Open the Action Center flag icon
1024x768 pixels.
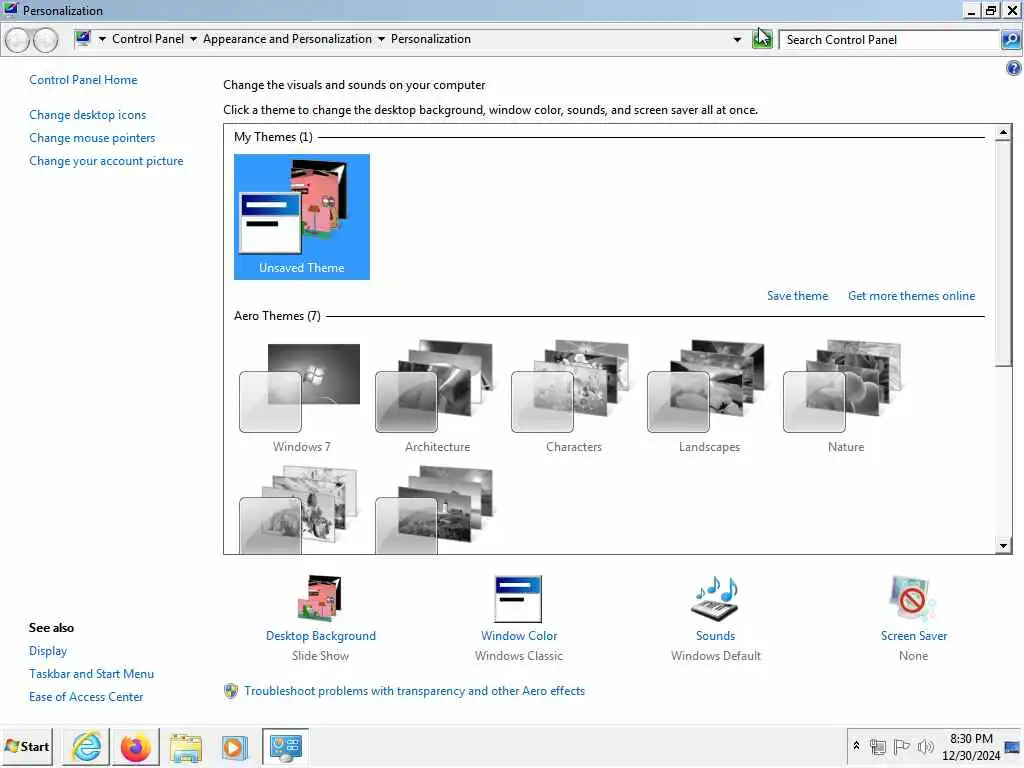tap(901, 746)
